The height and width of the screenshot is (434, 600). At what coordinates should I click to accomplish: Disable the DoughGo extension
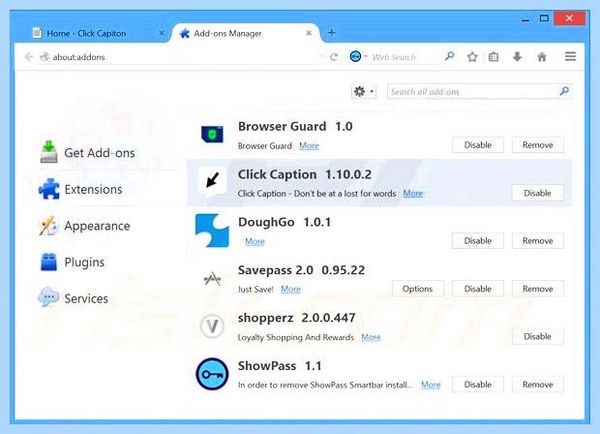478,241
